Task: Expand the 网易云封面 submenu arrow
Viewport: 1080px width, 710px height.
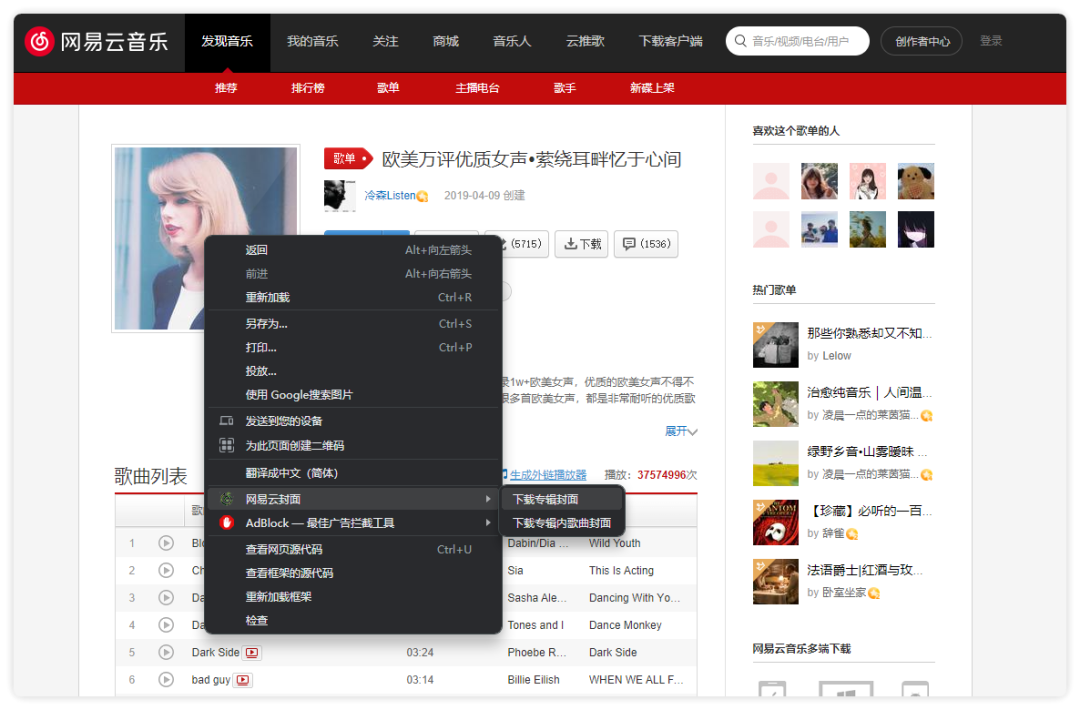Action: pyautogui.click(x=488, y=499)
